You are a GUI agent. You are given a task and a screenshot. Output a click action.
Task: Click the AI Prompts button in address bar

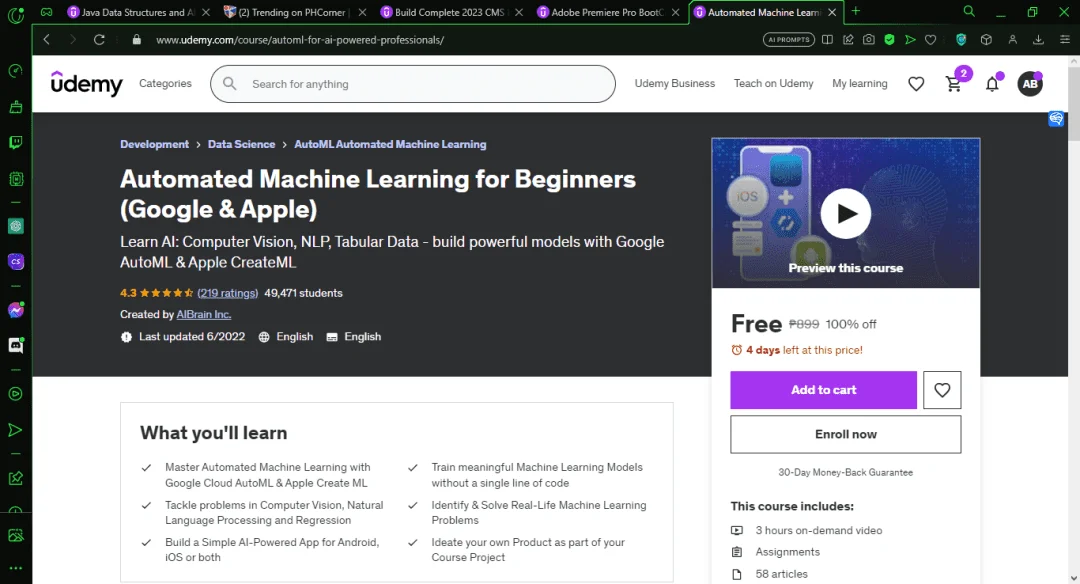pos(789,40)
